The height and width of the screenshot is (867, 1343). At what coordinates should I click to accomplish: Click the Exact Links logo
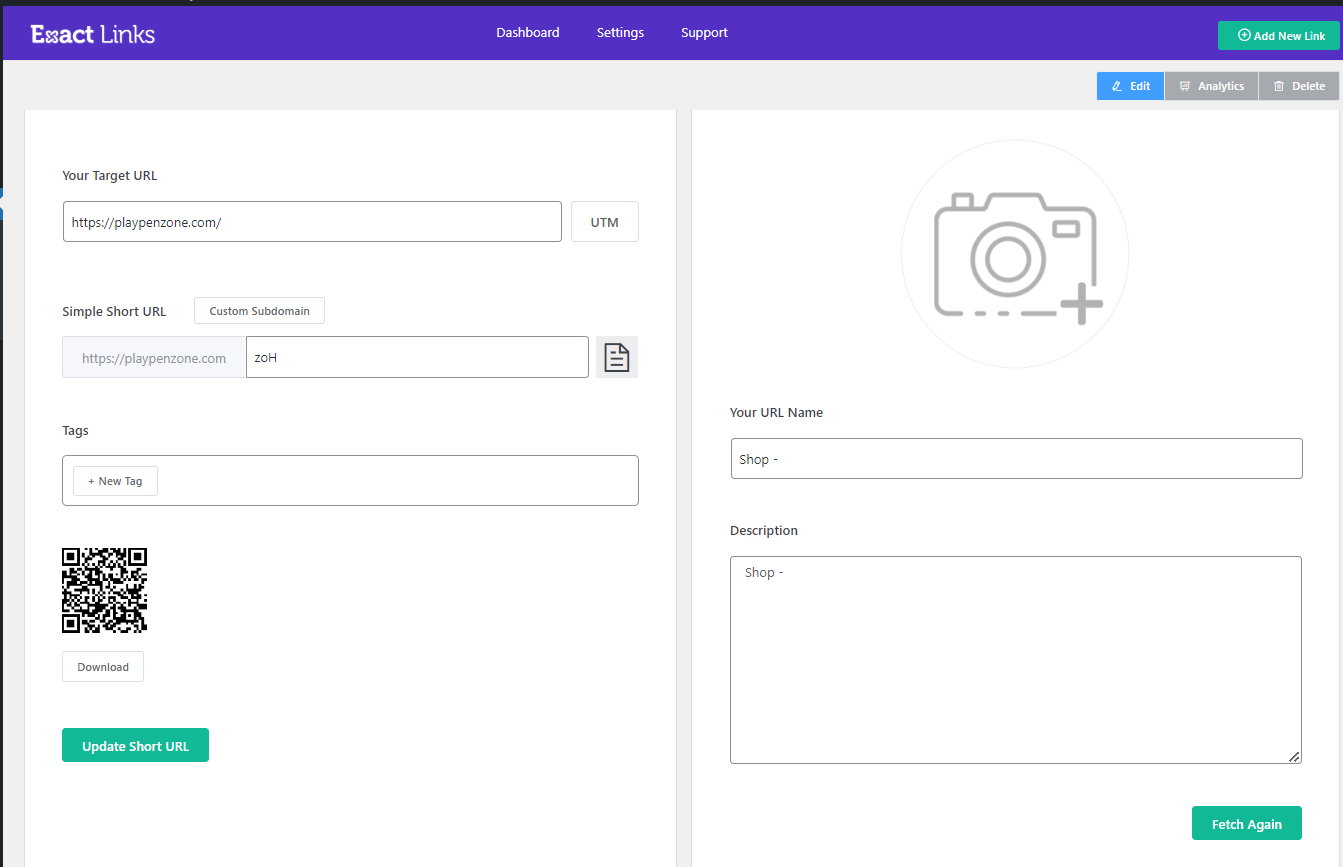(93, 34)
